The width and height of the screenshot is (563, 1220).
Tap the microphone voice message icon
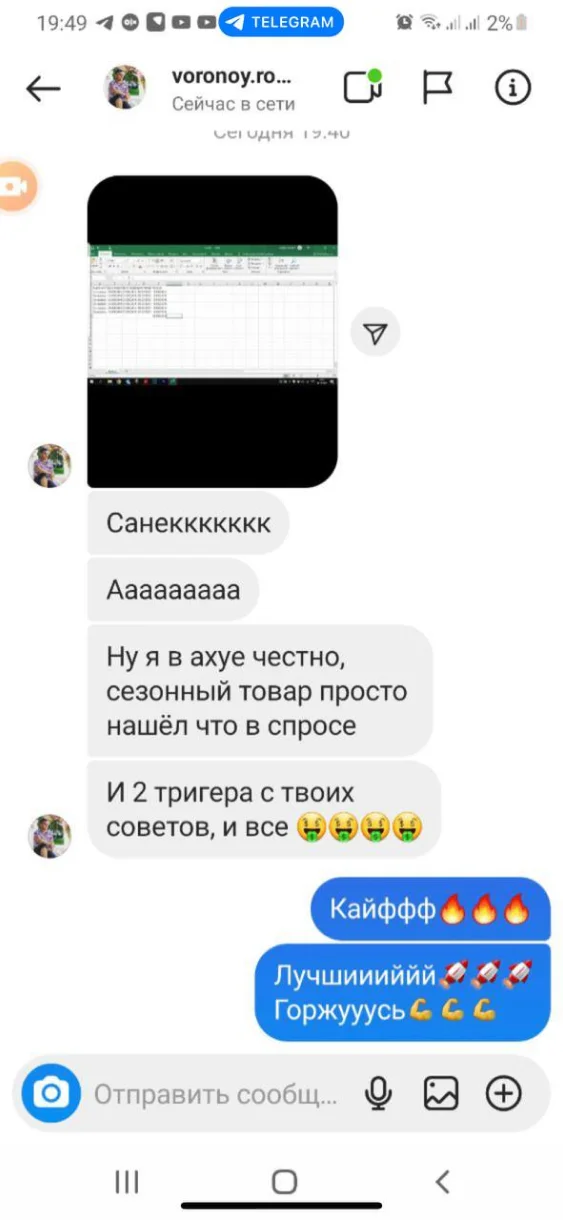click(x=378, y=1095)
